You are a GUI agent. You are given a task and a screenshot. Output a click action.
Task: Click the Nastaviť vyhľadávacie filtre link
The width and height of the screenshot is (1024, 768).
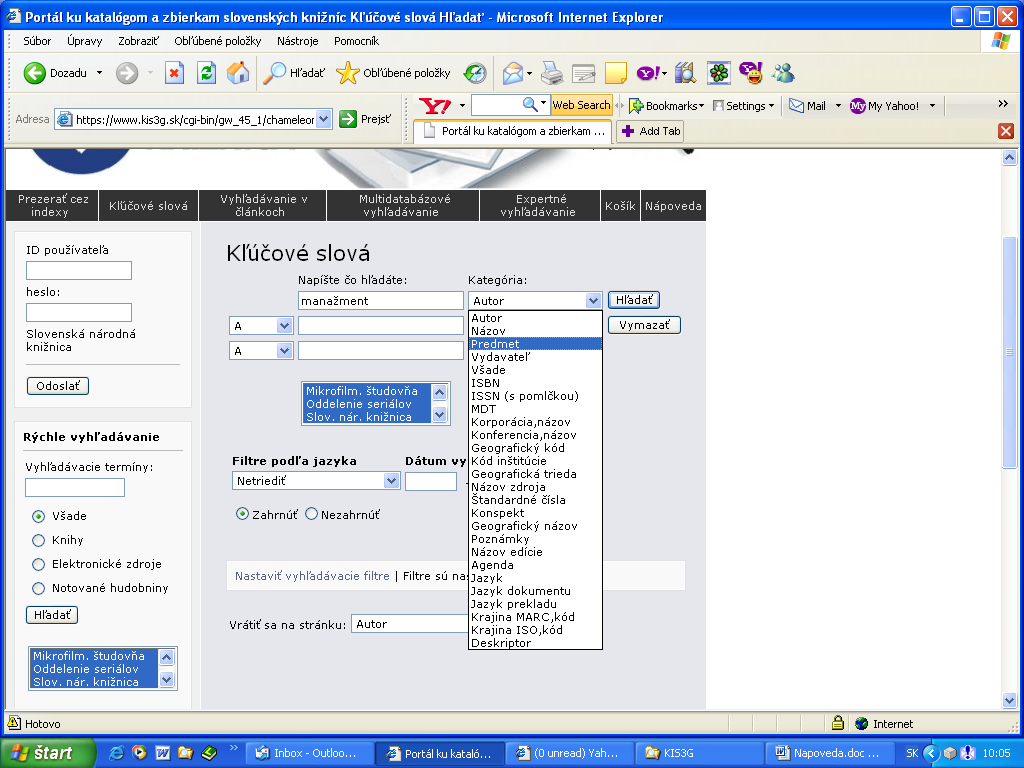tap(312, 576)
